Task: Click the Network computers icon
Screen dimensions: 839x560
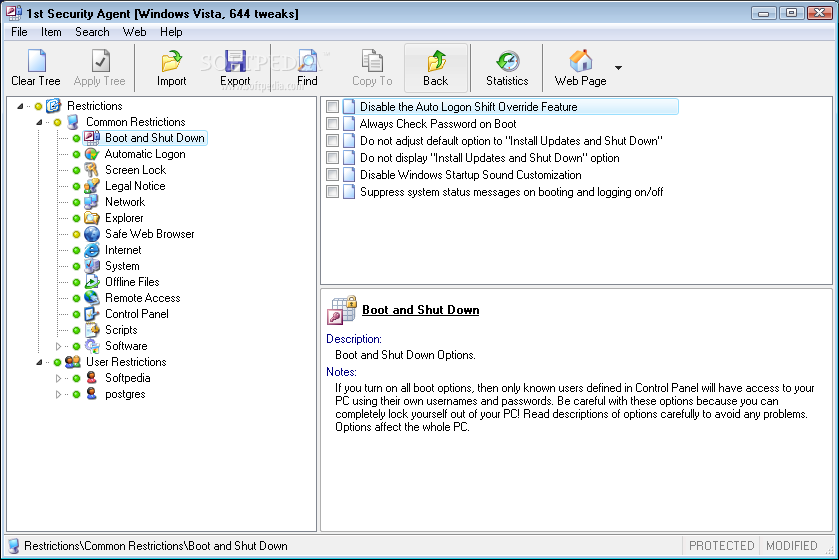Action: coord(91,202)
